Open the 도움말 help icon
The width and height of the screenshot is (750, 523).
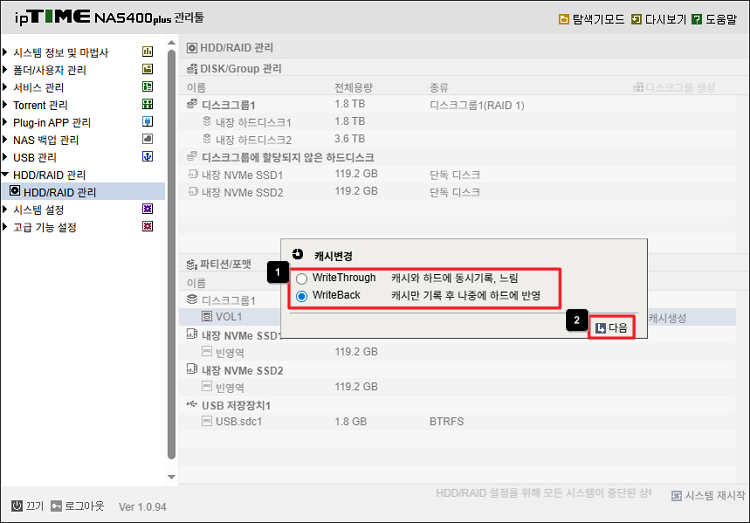696,19
